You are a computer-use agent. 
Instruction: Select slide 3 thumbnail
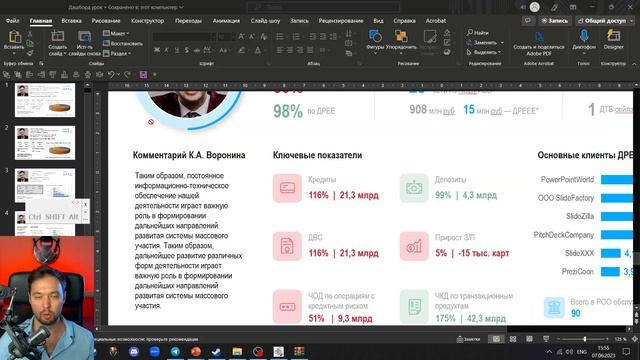pos(45,185)
